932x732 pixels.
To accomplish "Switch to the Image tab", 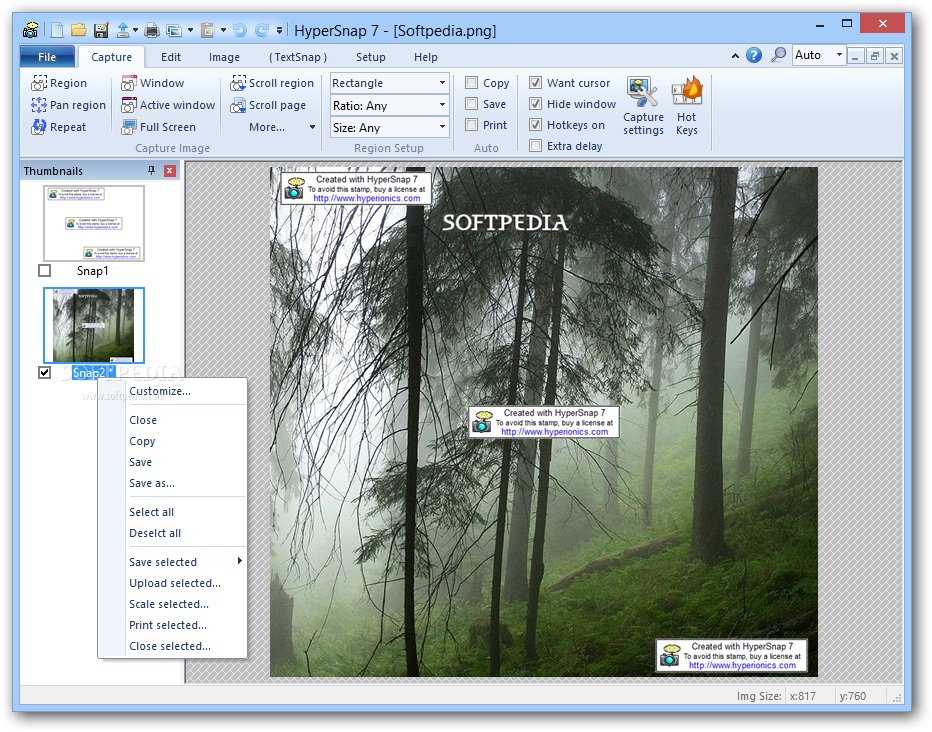I will pos(224,57).
